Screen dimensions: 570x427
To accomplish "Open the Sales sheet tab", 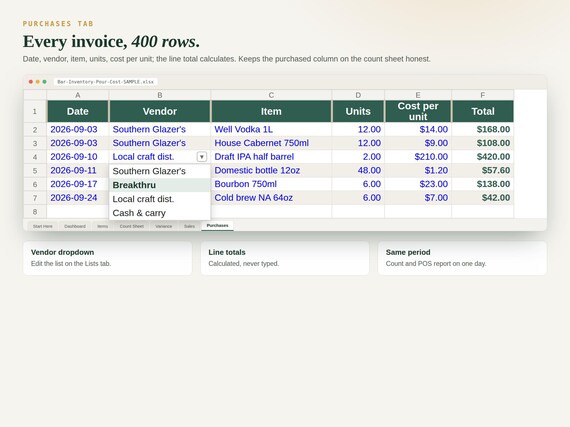I will click(x=189, y=226).
